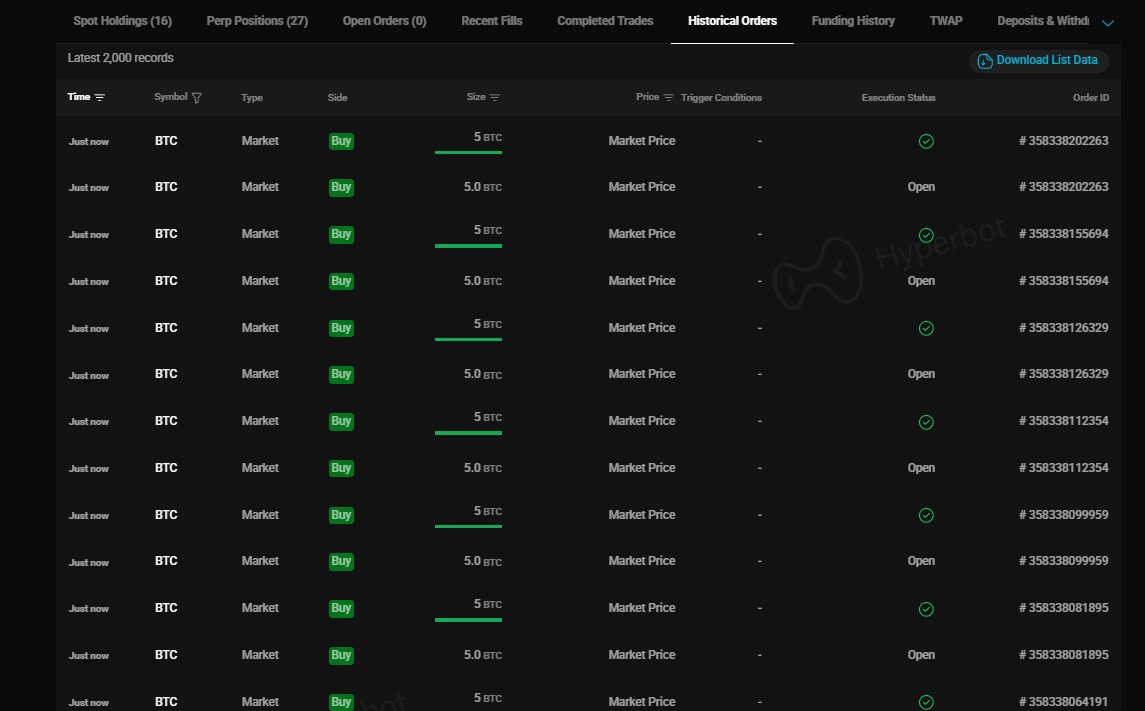Image resolution: width=1145 pixels, height=711 pixels.
Task: Open the Completed Trades tab
Action: coord(605,21)
